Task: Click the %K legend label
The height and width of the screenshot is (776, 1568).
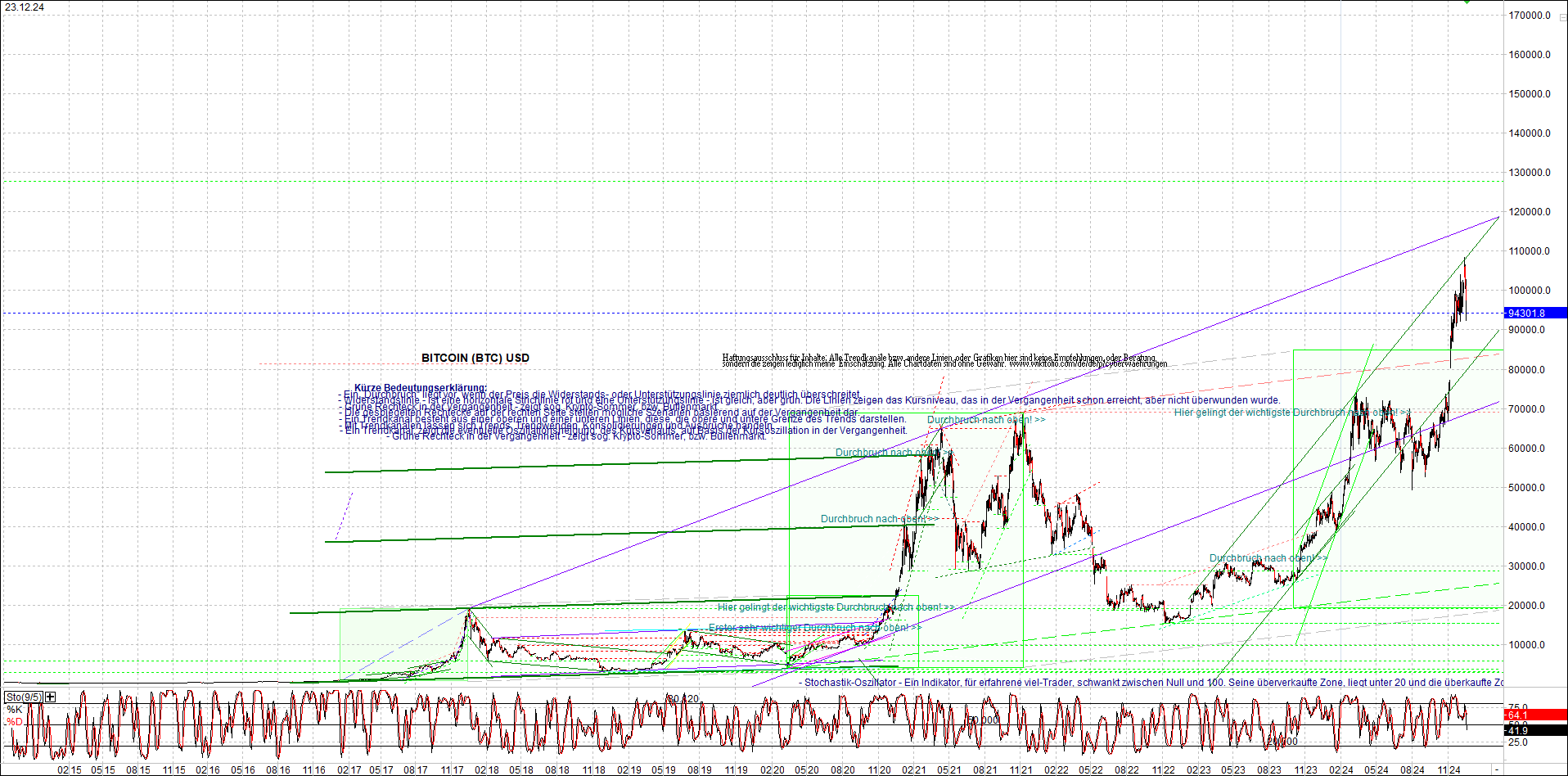Action: click(15, 710)
